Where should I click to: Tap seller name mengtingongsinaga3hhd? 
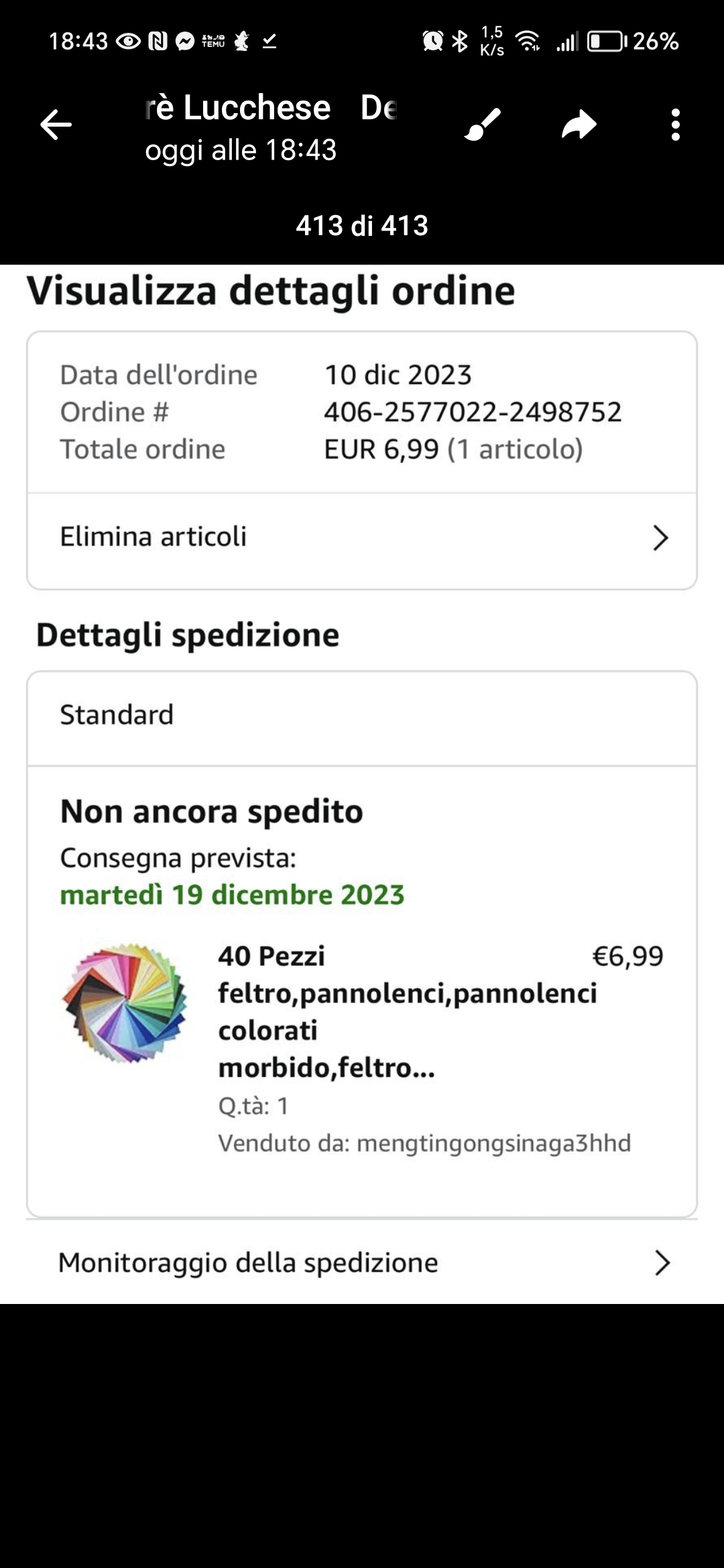(x=493, y=1143)
